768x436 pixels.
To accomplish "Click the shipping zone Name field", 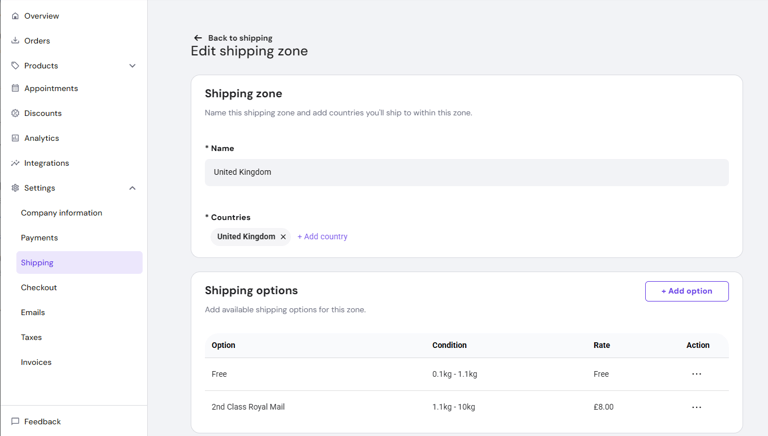I will point(466,172).
